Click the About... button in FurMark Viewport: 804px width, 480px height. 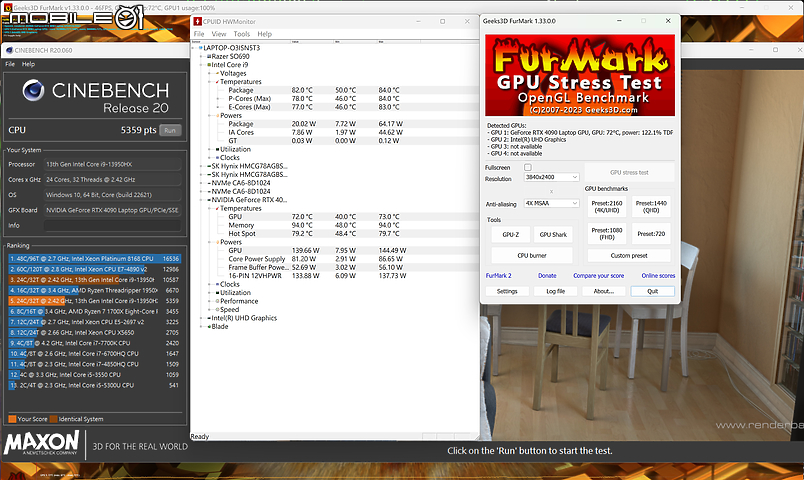click(x=604, y=291)
